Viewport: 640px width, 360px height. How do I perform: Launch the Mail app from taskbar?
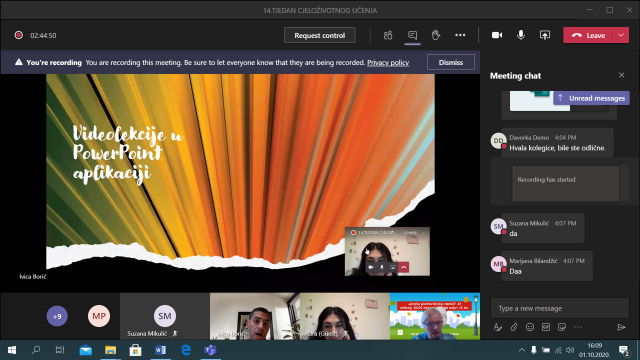85,350
